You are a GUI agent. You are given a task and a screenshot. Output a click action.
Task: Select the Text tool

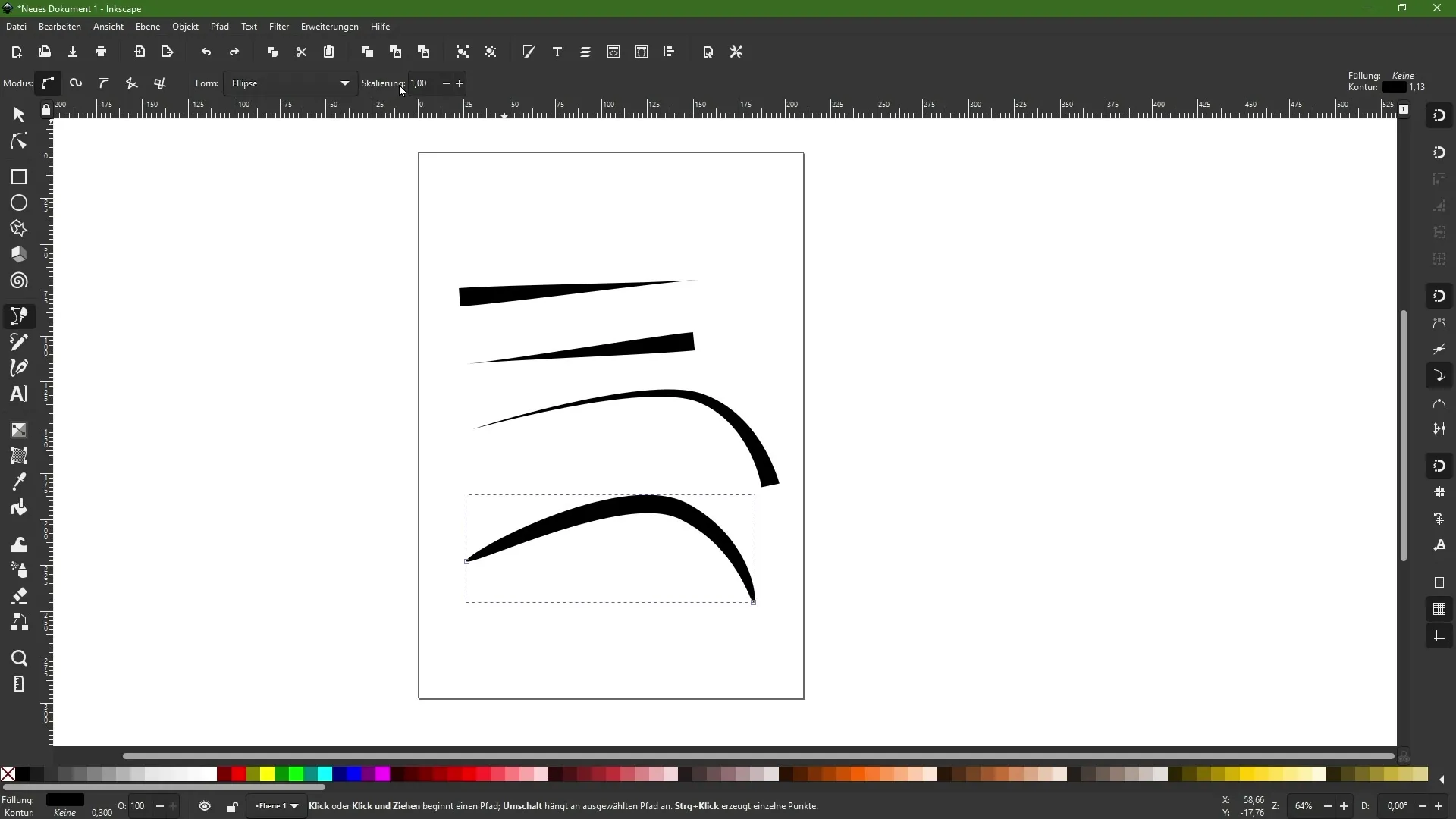[19, 394]
